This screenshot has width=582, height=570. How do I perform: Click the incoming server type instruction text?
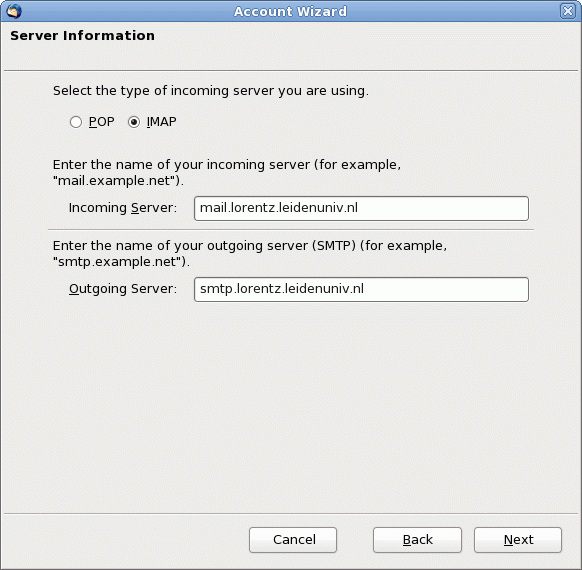(x=211, y=91)
